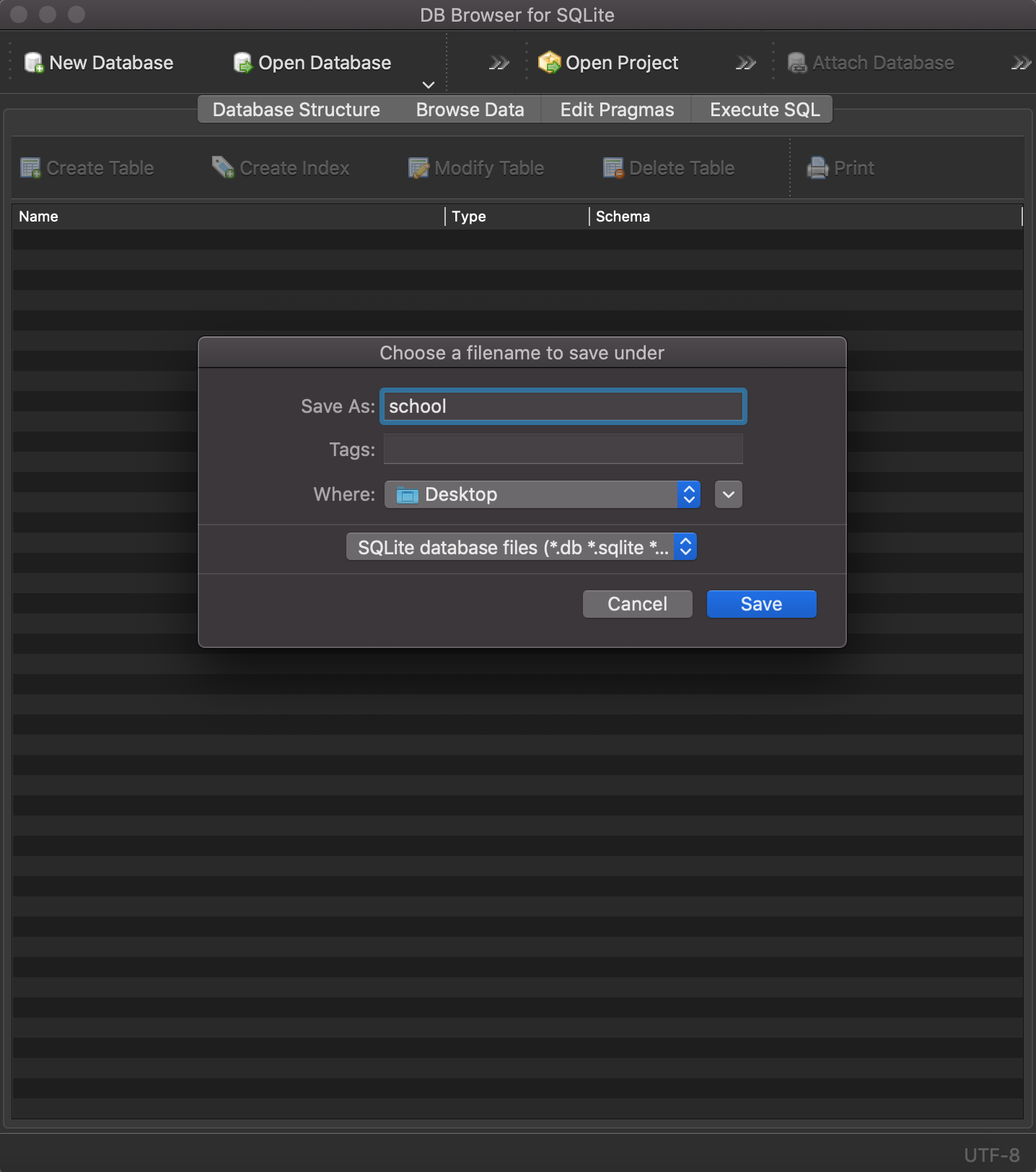Open the SQLite database file type dropdown
Screen dimensions: 1036x1172
(522, 547)
